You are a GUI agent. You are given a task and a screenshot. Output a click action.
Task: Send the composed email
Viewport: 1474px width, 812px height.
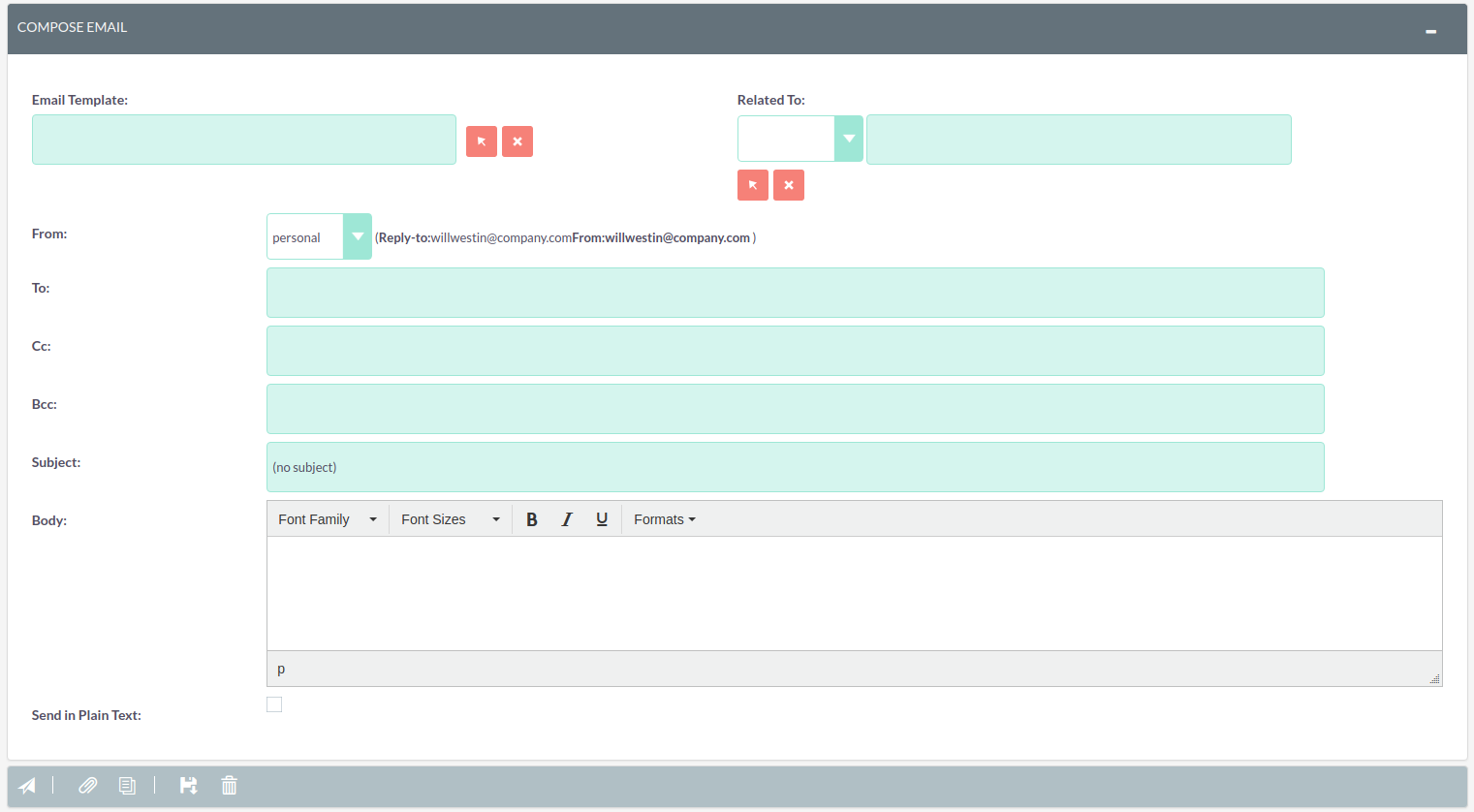26,785
